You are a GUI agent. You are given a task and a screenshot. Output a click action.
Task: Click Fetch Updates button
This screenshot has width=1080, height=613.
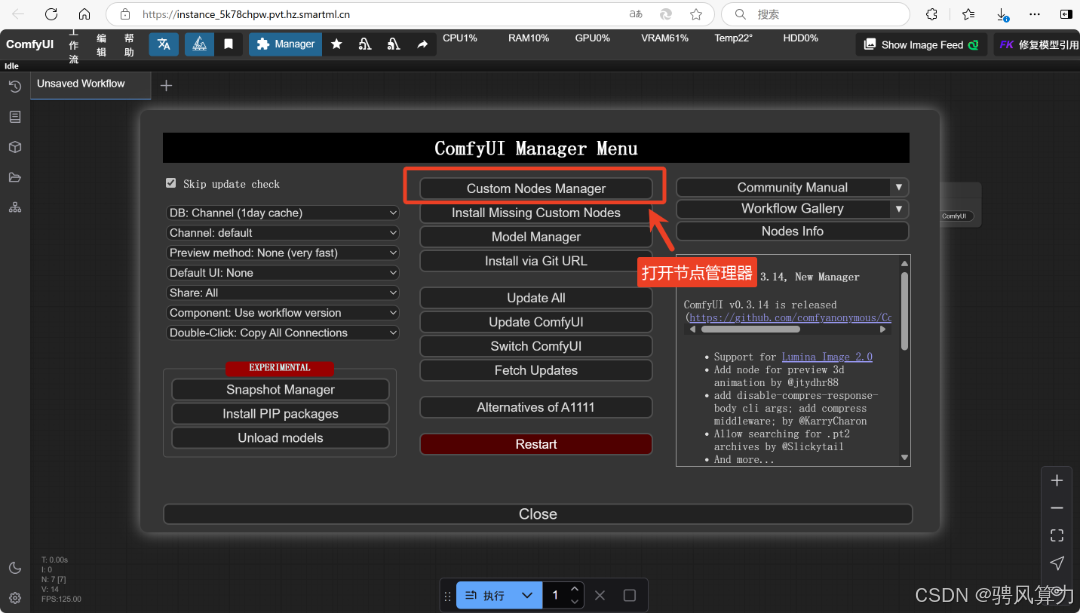coord(536,371)
